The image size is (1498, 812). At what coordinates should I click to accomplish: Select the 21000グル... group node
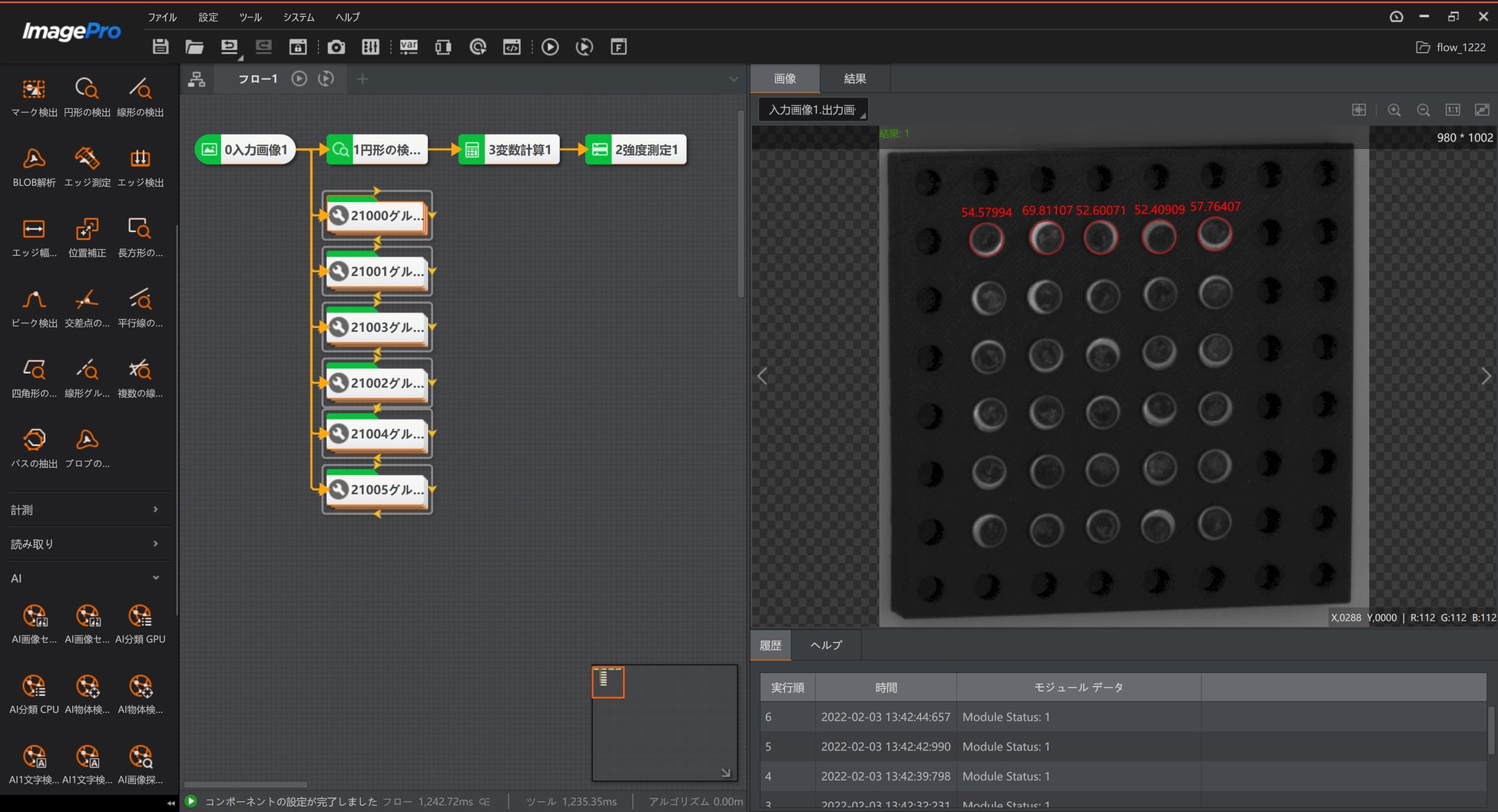(x=377, y=216)
